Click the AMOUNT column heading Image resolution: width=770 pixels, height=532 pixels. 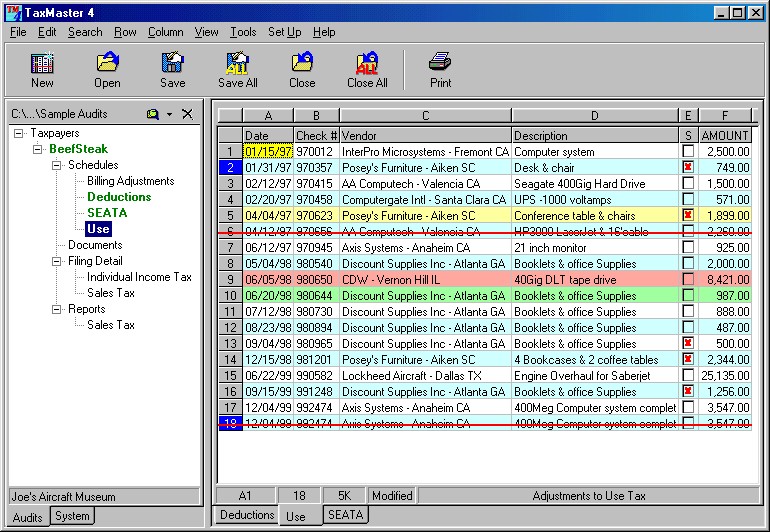click(725, 136)
